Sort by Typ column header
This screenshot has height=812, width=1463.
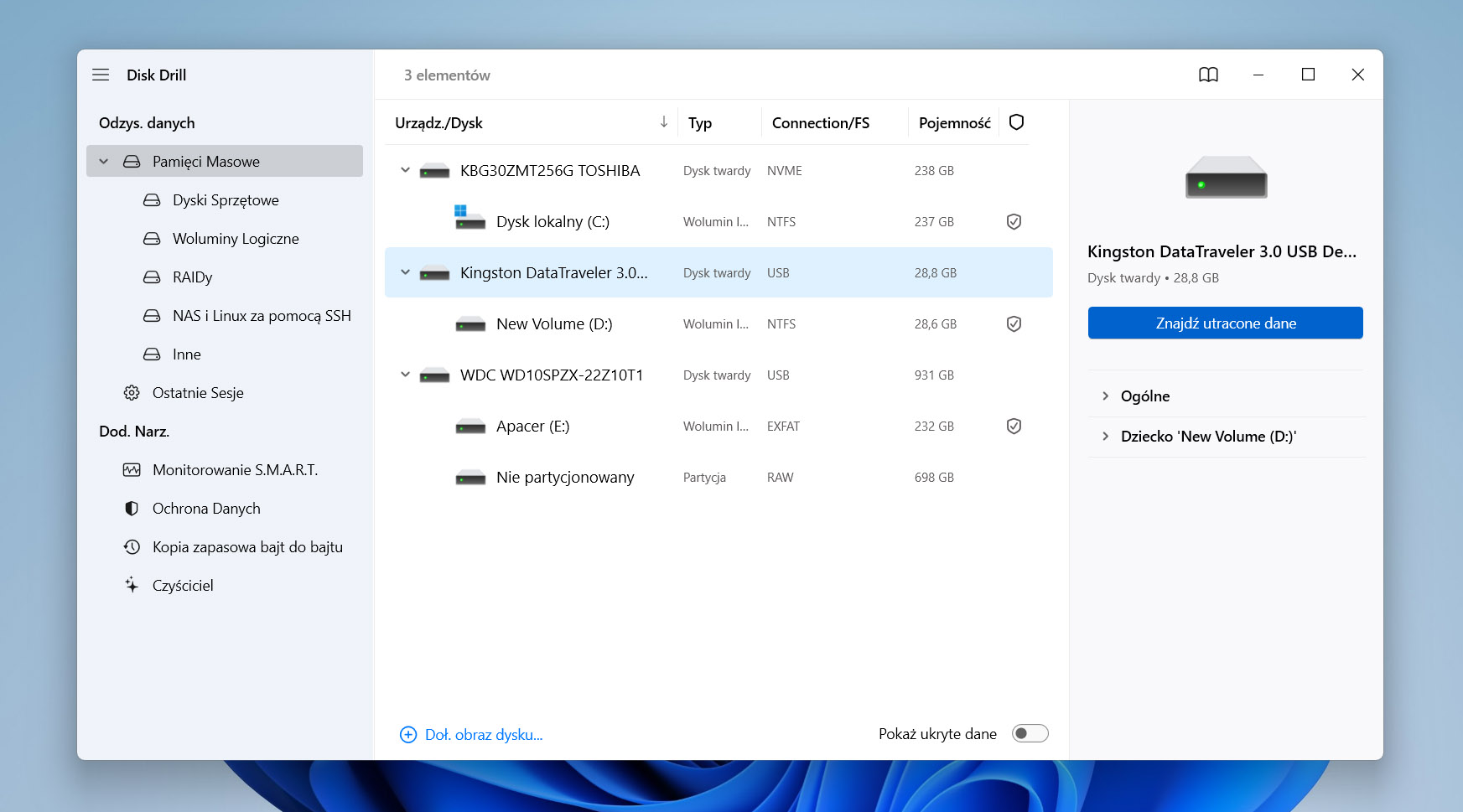(700, 123)
